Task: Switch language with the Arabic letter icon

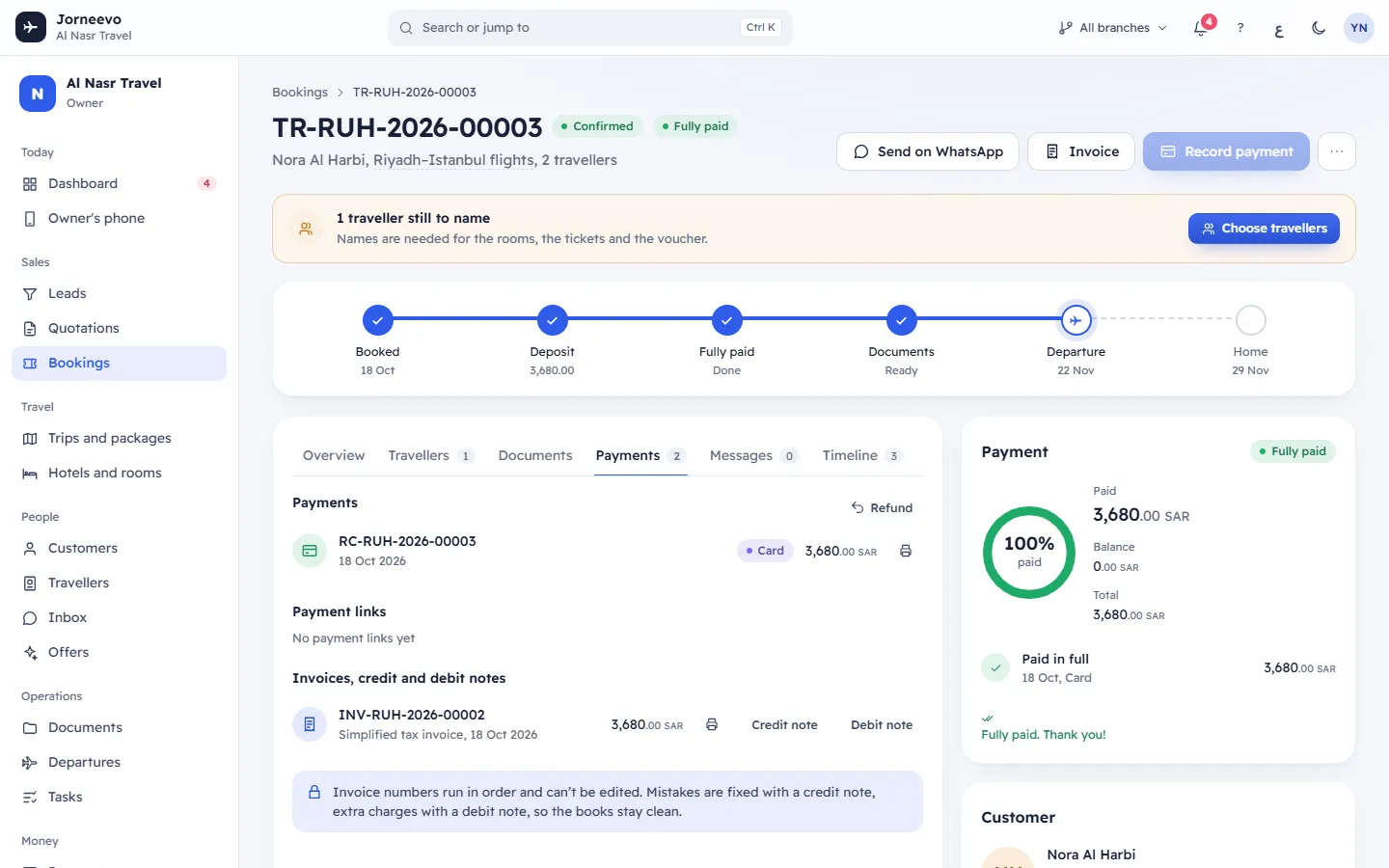Action: coord(1279,28)
